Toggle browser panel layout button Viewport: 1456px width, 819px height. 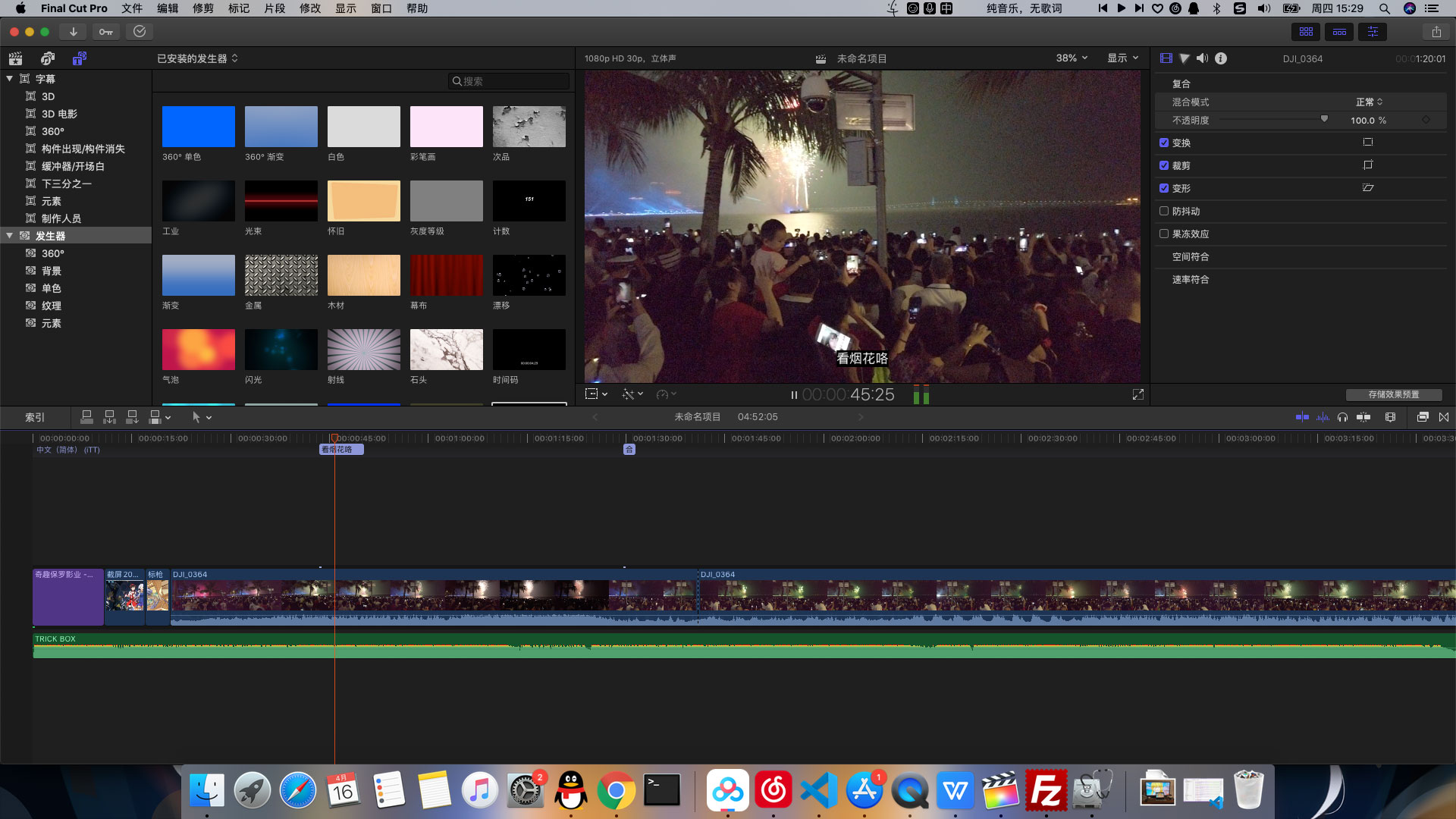click(x=1306, y=32)
